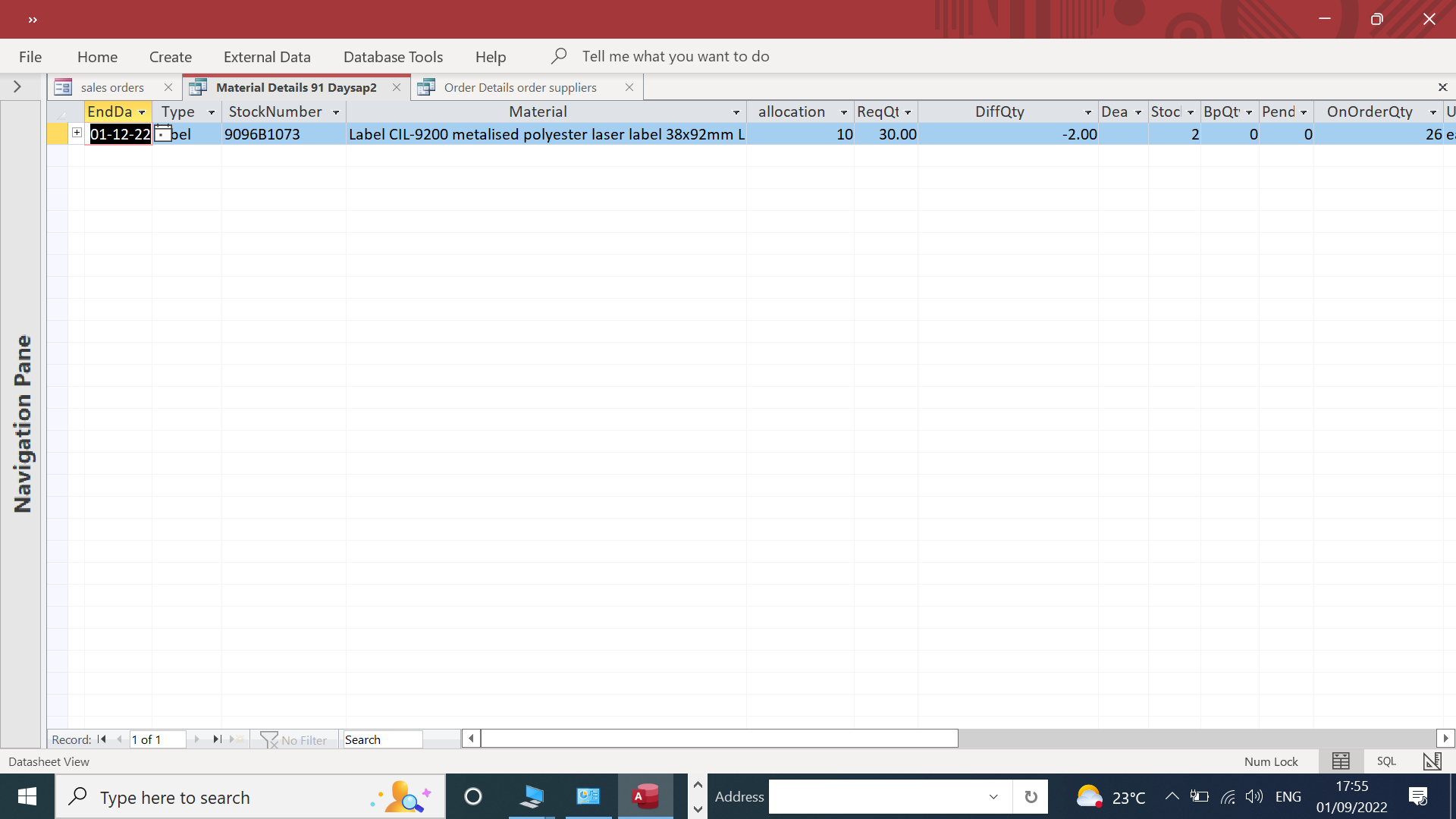Expand the subdatasheet plus sign on row
Screen dimensions: 1456x819
(x=77, y=133)
